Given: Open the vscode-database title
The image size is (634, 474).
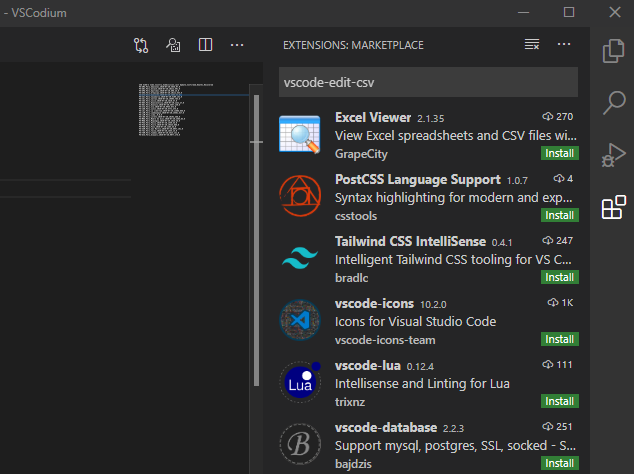Looking at the screenshot, I should pos(386,427).
